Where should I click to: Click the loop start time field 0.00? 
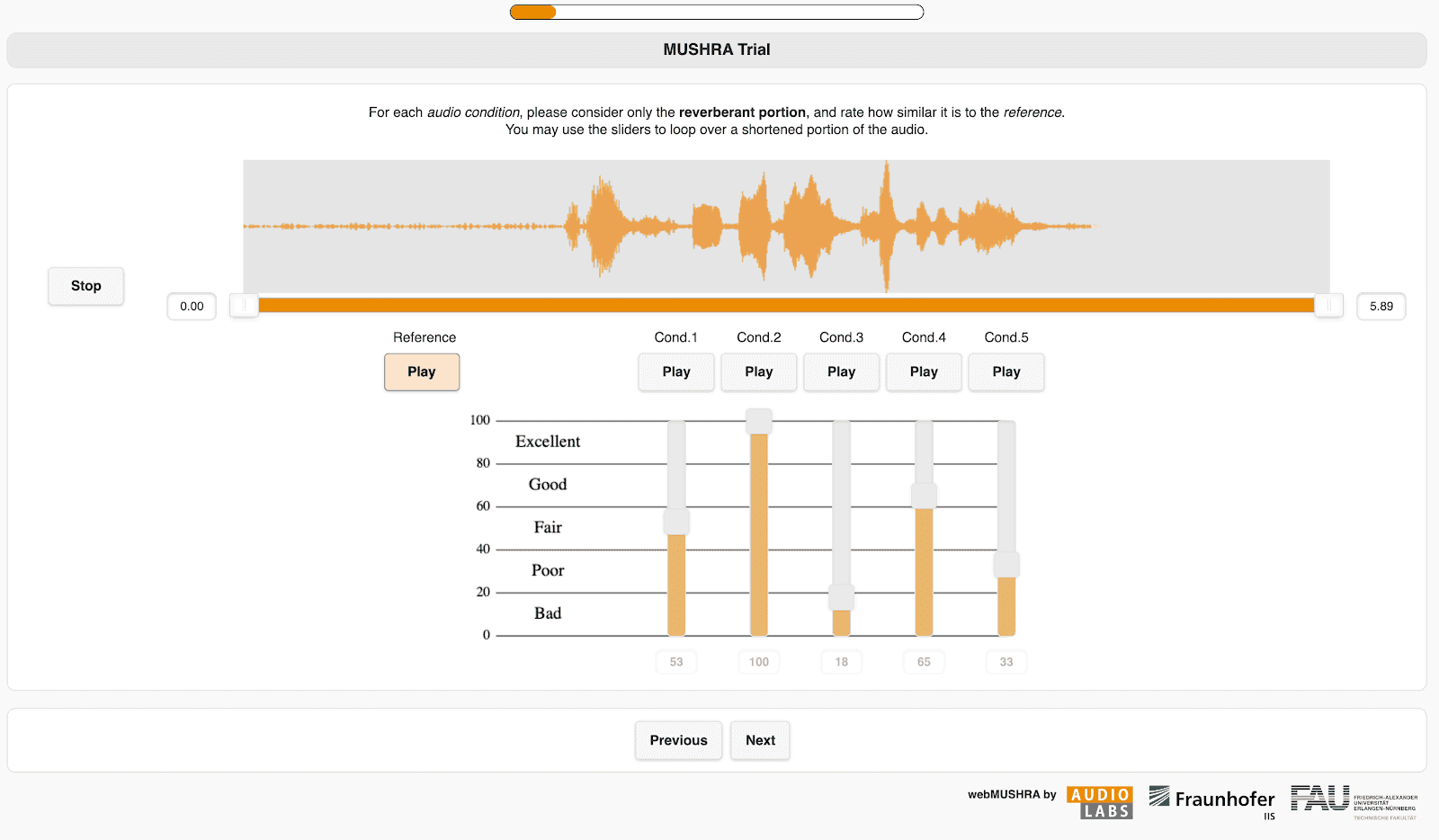tap(192, 307)
